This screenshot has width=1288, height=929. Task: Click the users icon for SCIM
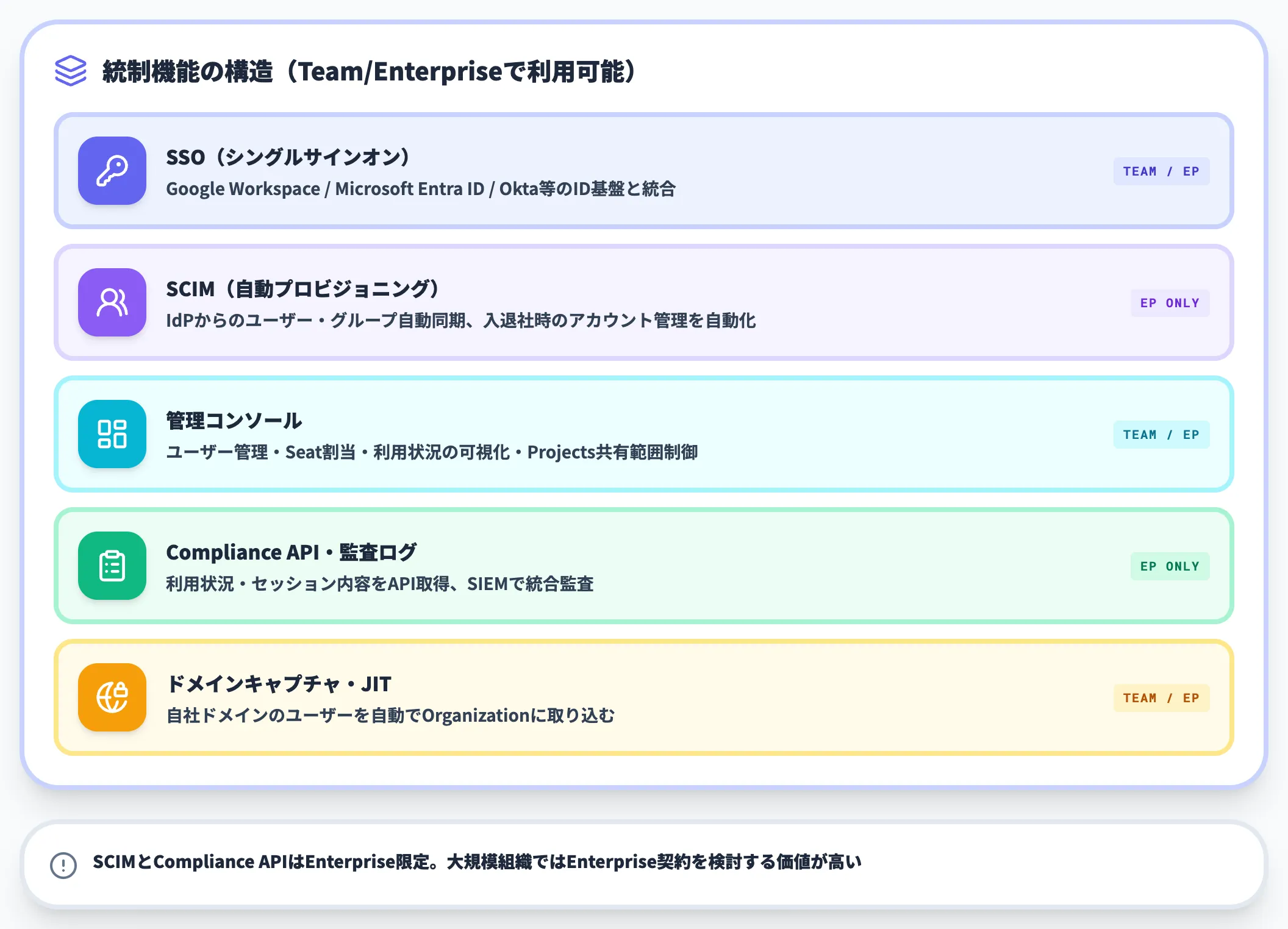pos(112,302)
